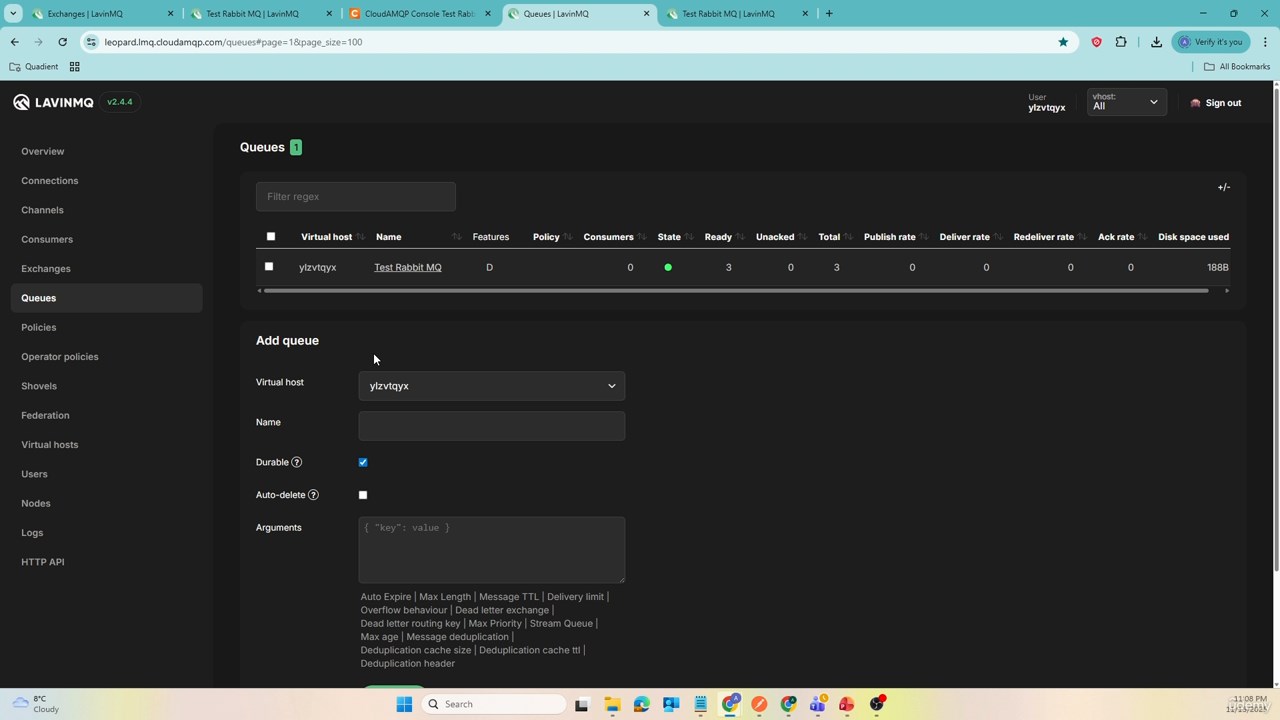Open Channels in the sidebar
This screenshot has width=1280, height=720.
click(x=42, y=210)
